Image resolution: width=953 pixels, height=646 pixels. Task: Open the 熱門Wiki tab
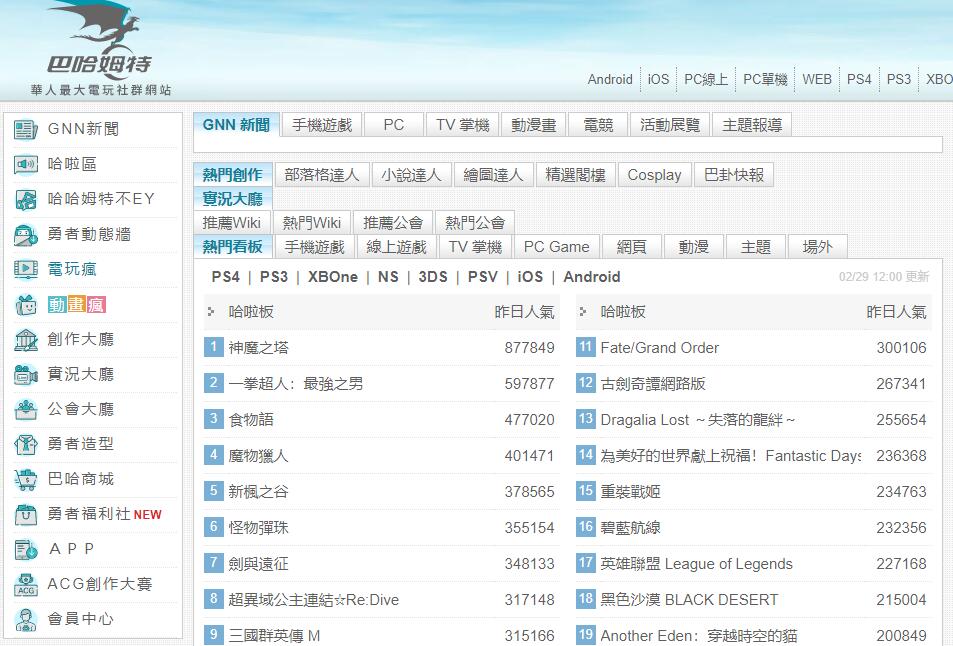pyautogui.click(x=312, y=223)
